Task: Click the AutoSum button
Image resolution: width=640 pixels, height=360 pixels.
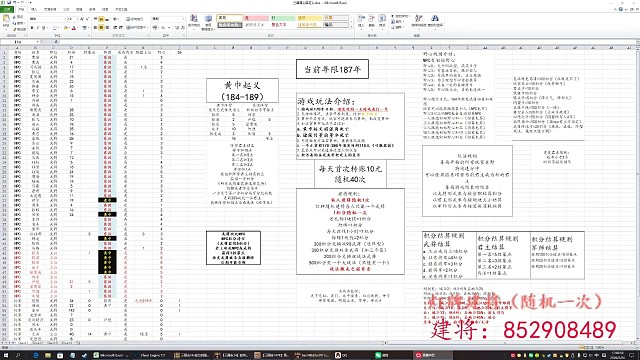Action: pos(400,16)
